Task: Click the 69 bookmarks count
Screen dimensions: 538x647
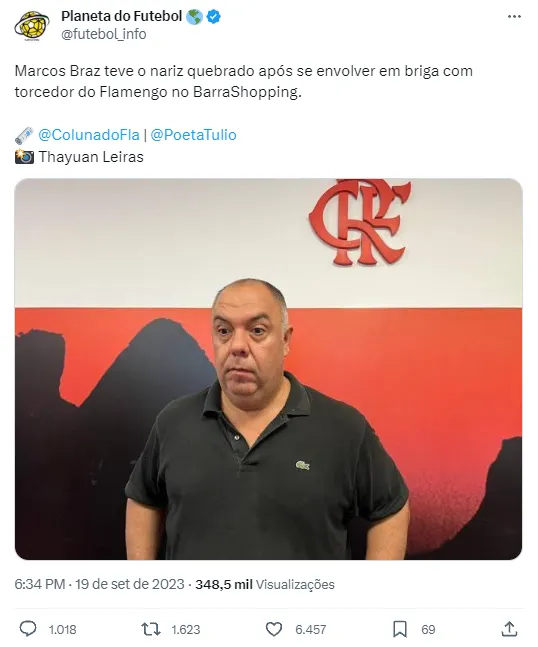Action: coord(428,630)
